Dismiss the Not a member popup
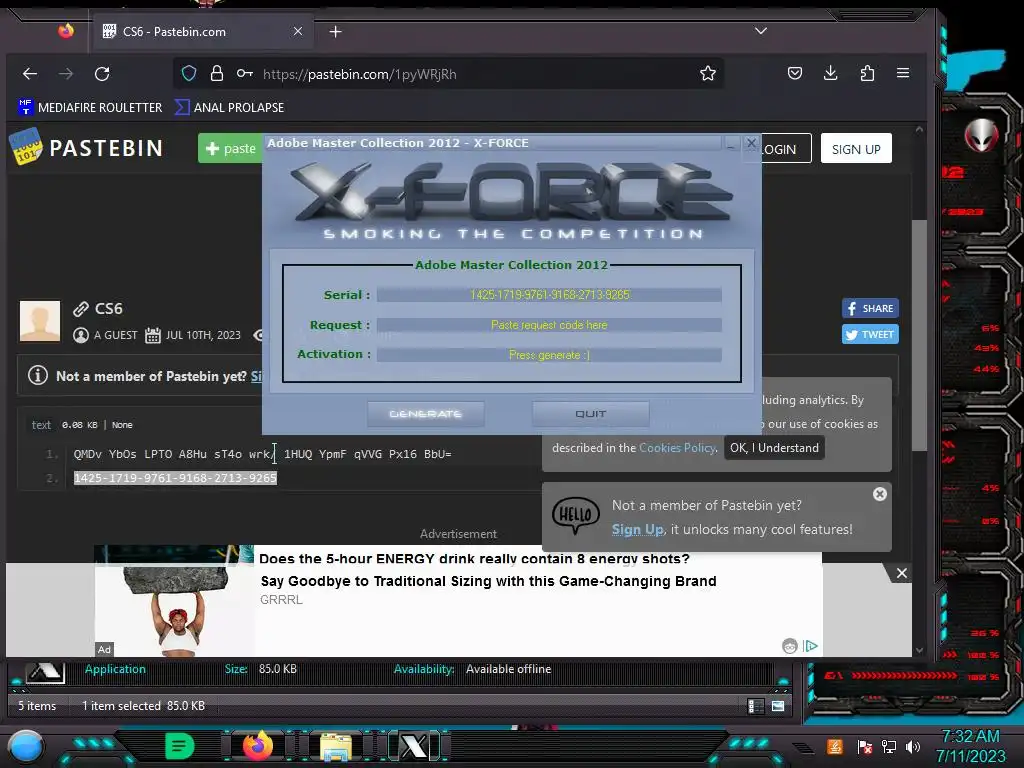 880,494
